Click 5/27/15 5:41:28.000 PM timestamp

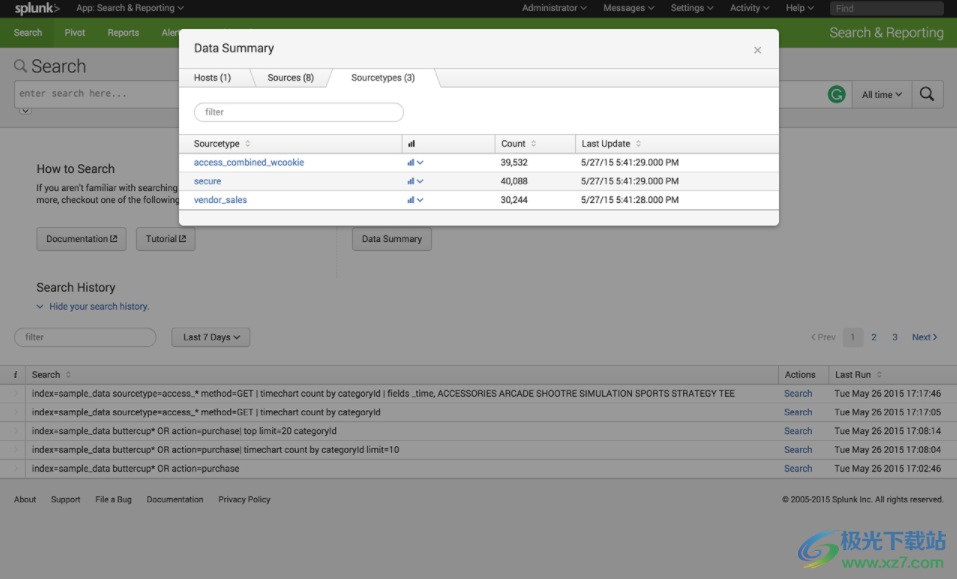click(x=630, y=200)
